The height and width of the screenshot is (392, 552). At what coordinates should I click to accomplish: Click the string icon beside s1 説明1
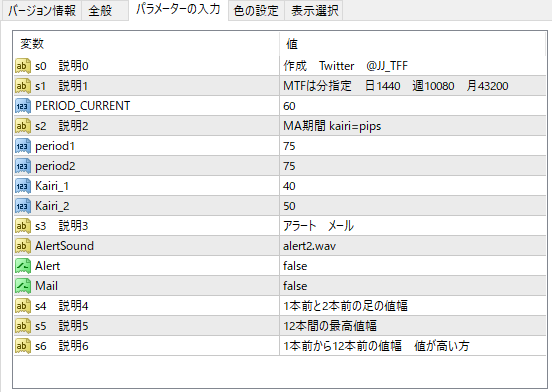coord(23,86)
